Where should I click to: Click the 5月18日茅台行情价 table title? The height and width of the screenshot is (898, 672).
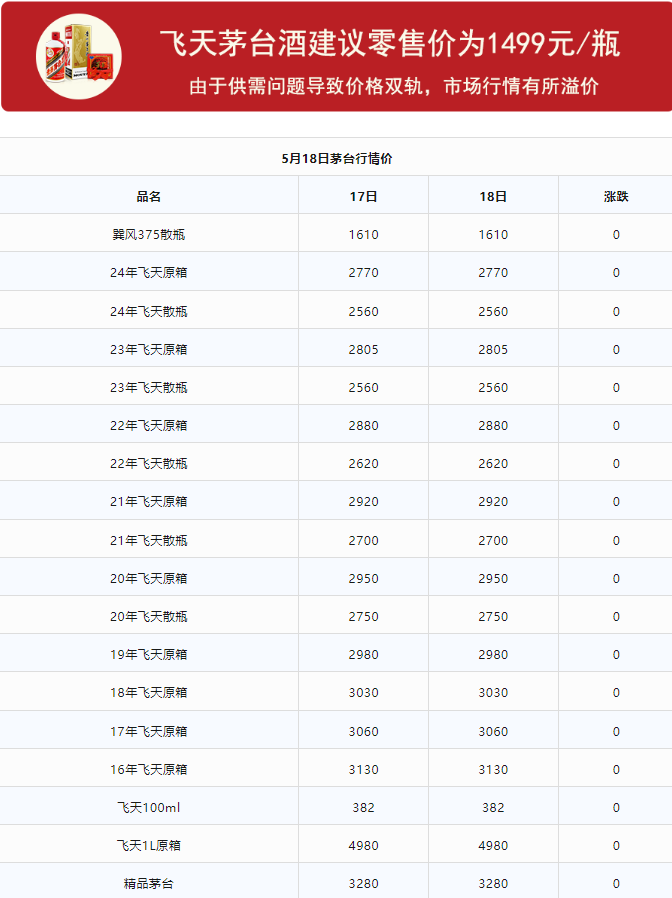click(336, 159)
